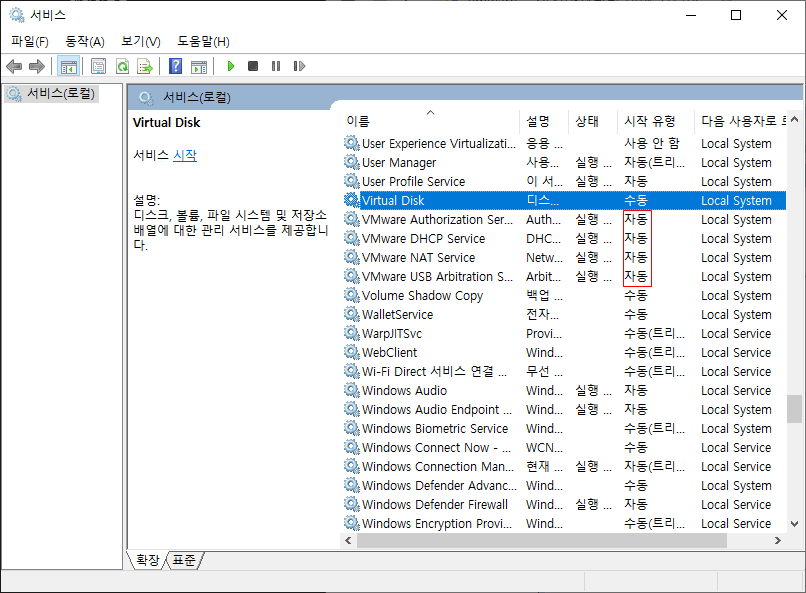806x593 pixels.
Task: Open the 도움말(H) menu
Action: (x=204, y=41)
